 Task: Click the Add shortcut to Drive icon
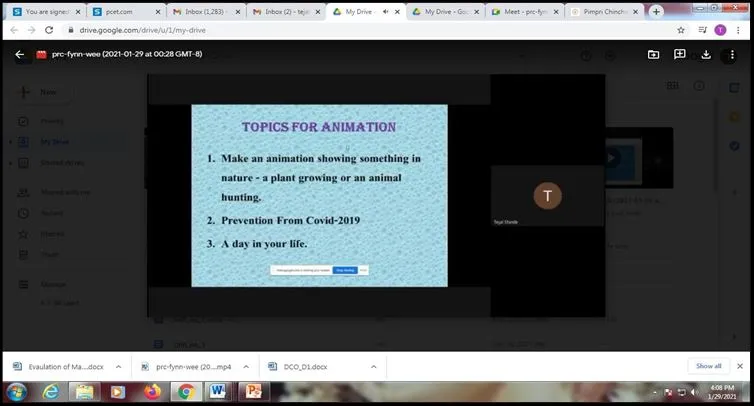653,54
